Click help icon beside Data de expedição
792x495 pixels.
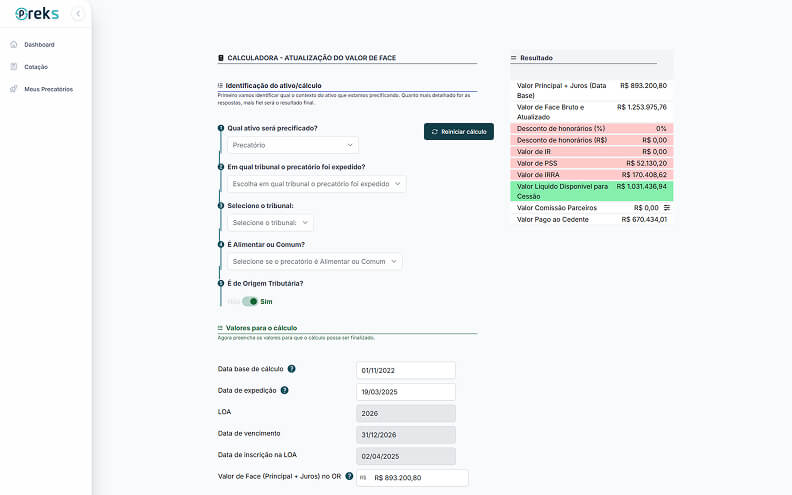(285, 391)
